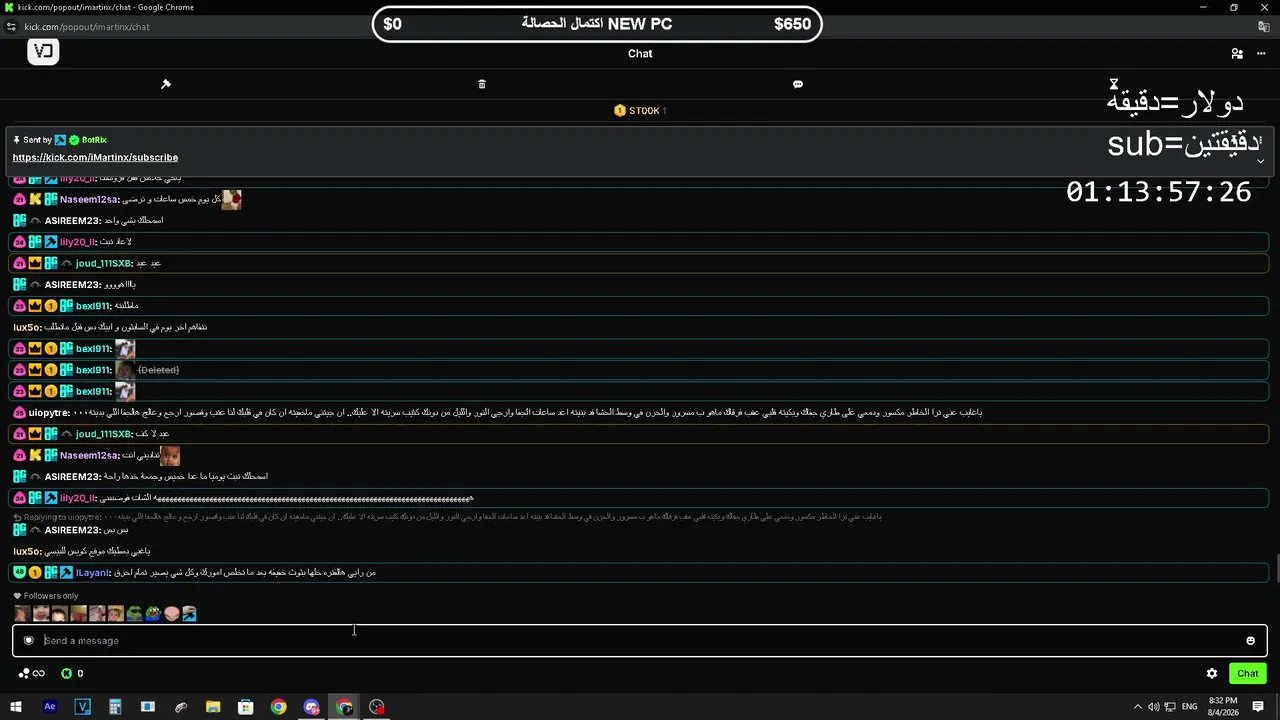Screen dimensions: 1280x720
Task: Insert the pink blob quick emote
Action: pyautogui.click(x=171, y=614)
